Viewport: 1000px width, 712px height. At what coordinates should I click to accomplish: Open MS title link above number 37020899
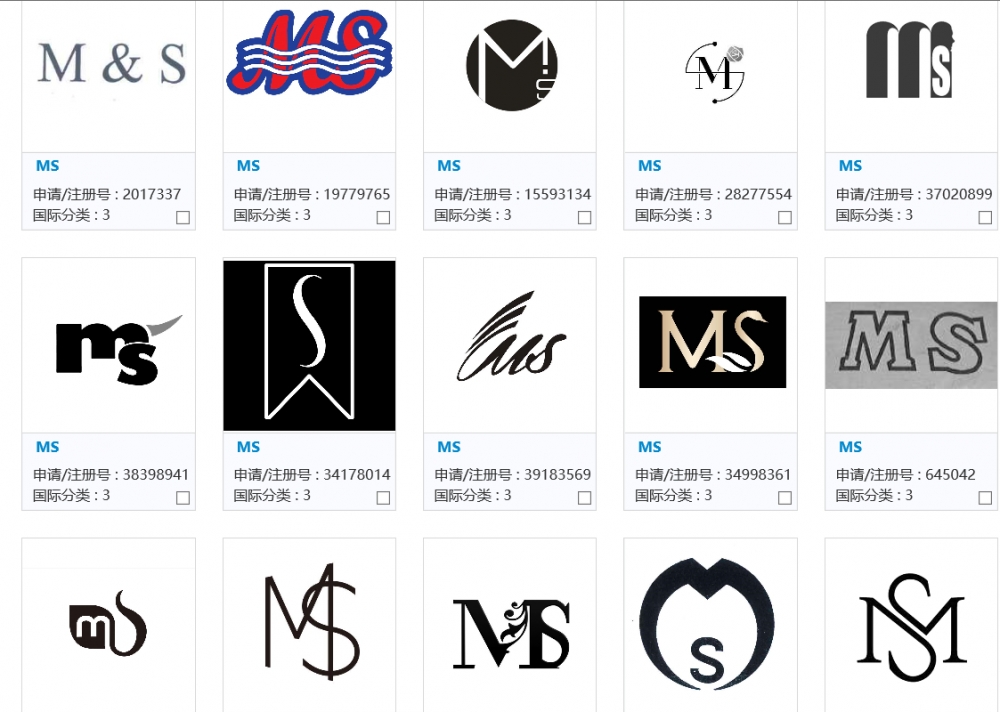[x=850, y=166]
